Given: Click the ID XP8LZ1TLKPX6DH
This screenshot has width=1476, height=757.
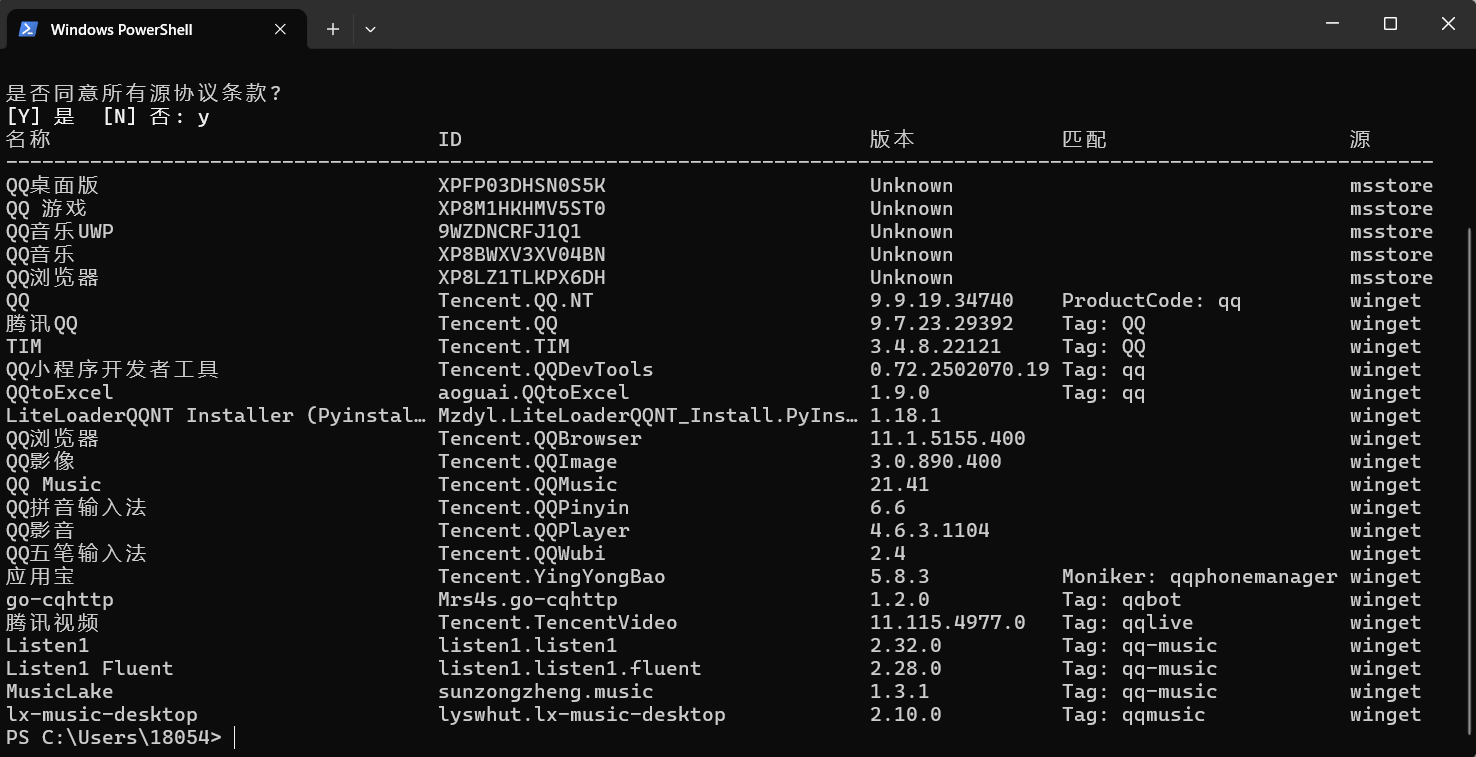Looking at the screenshot, I should [522, 277].
